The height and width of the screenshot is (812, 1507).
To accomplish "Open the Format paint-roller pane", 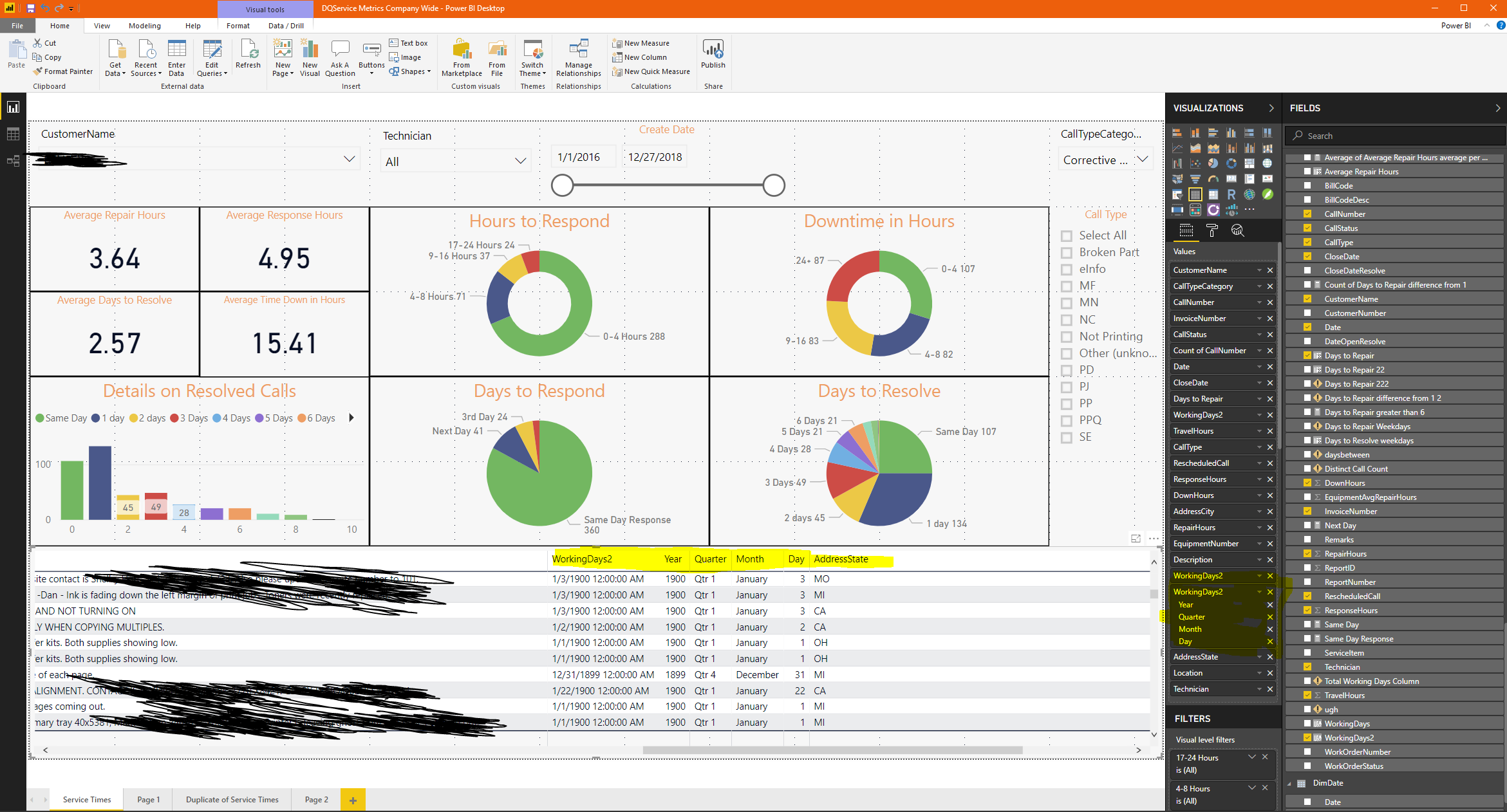I will [x=1212, y=230].
